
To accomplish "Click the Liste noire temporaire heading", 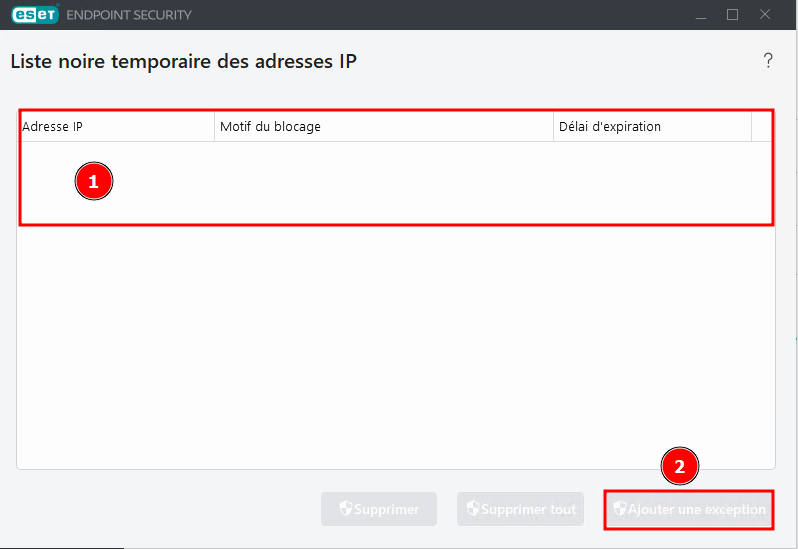I will [183, 62].
